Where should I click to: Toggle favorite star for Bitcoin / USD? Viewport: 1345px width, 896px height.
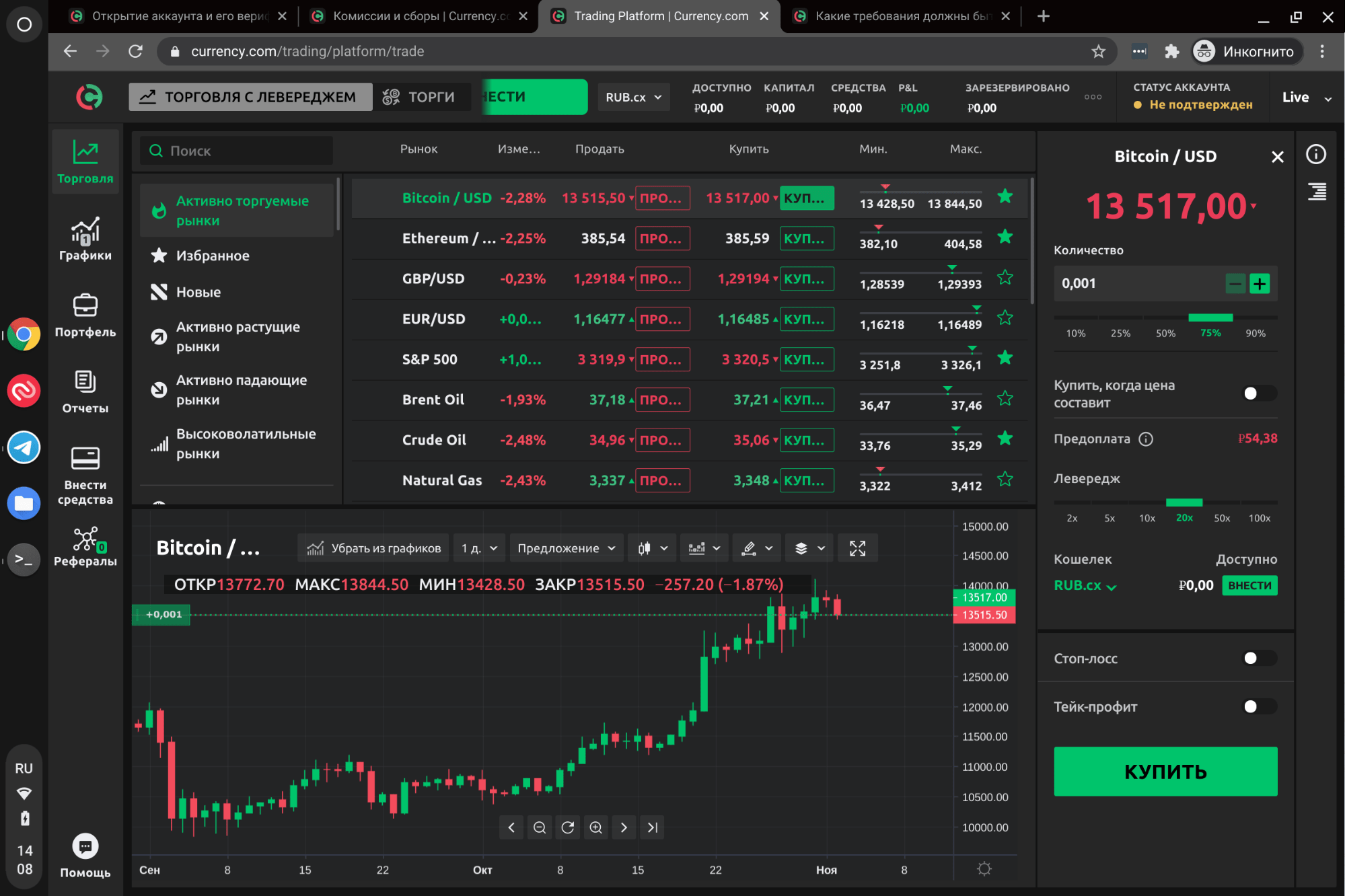1005,196
